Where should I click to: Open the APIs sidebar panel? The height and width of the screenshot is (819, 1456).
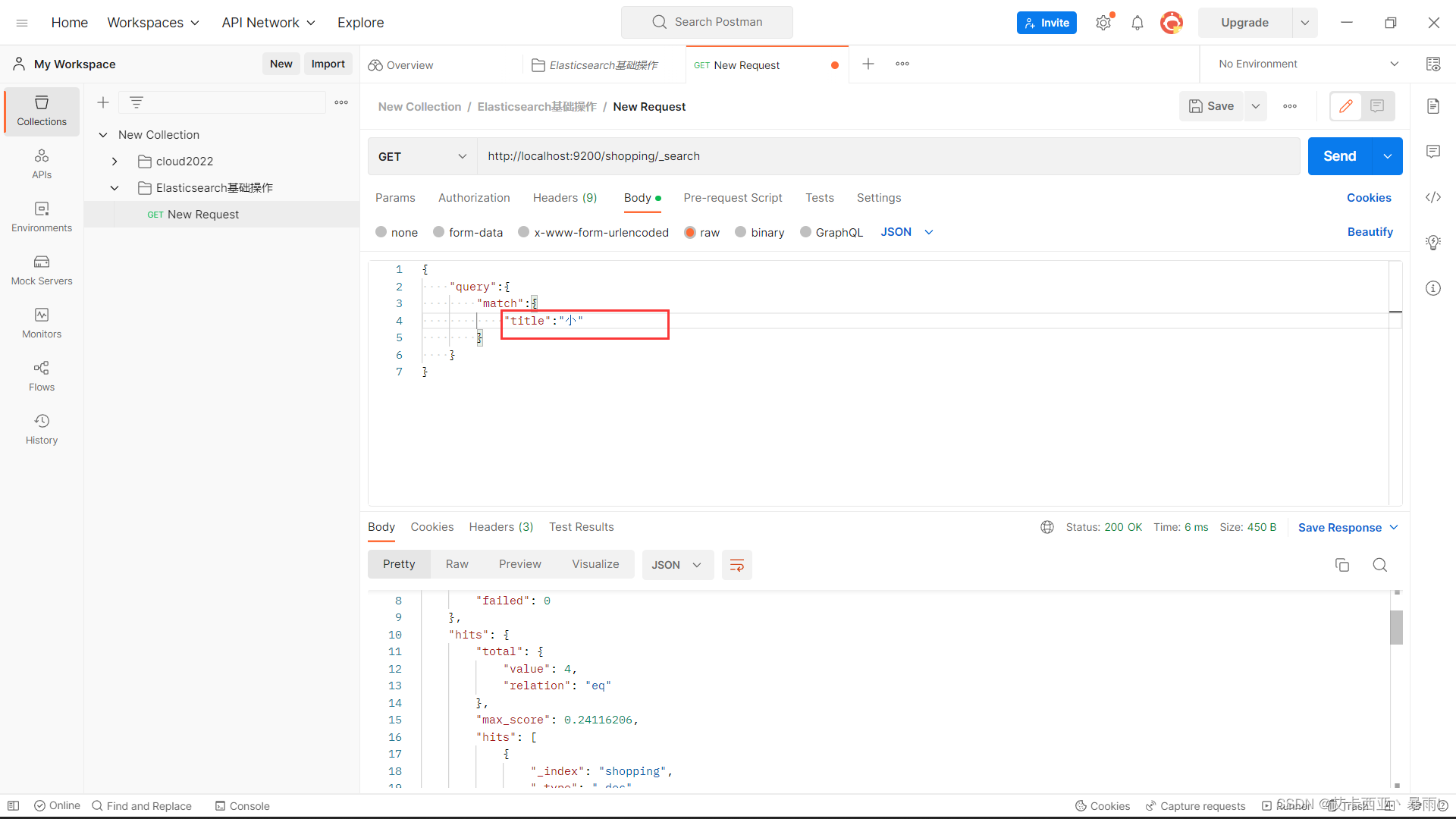(x=42, y=164)
